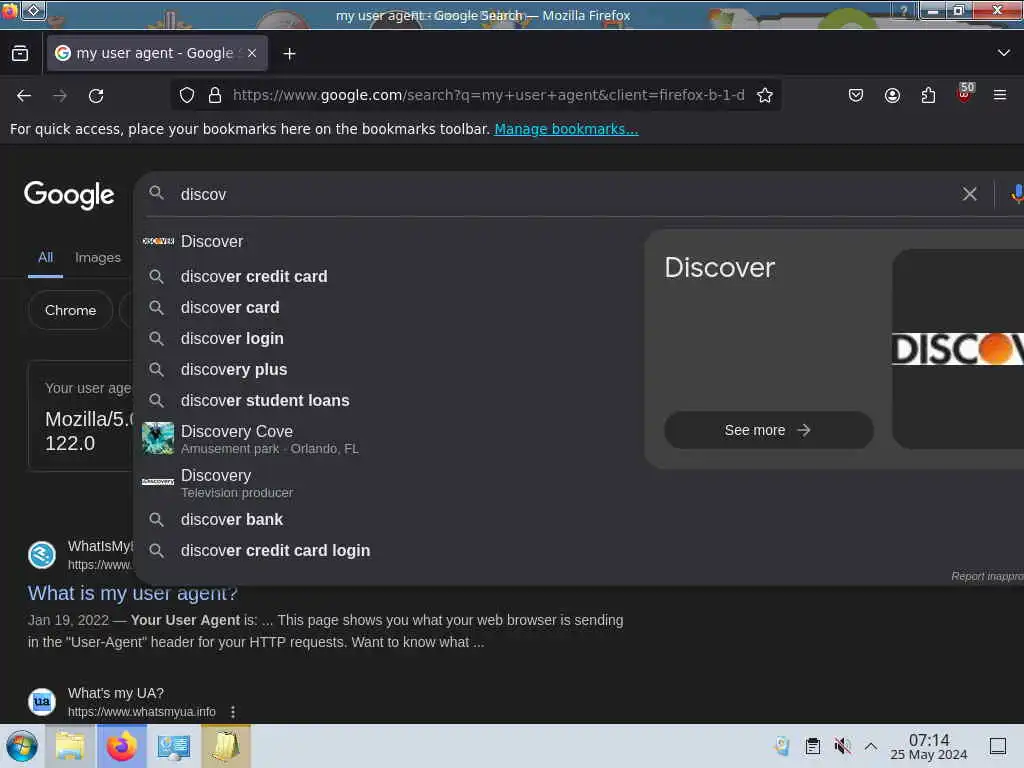Click the taskbar clock showing 07:14
Image resolution: width=1024 pixels, height=768 pixels.
[929, 746]
